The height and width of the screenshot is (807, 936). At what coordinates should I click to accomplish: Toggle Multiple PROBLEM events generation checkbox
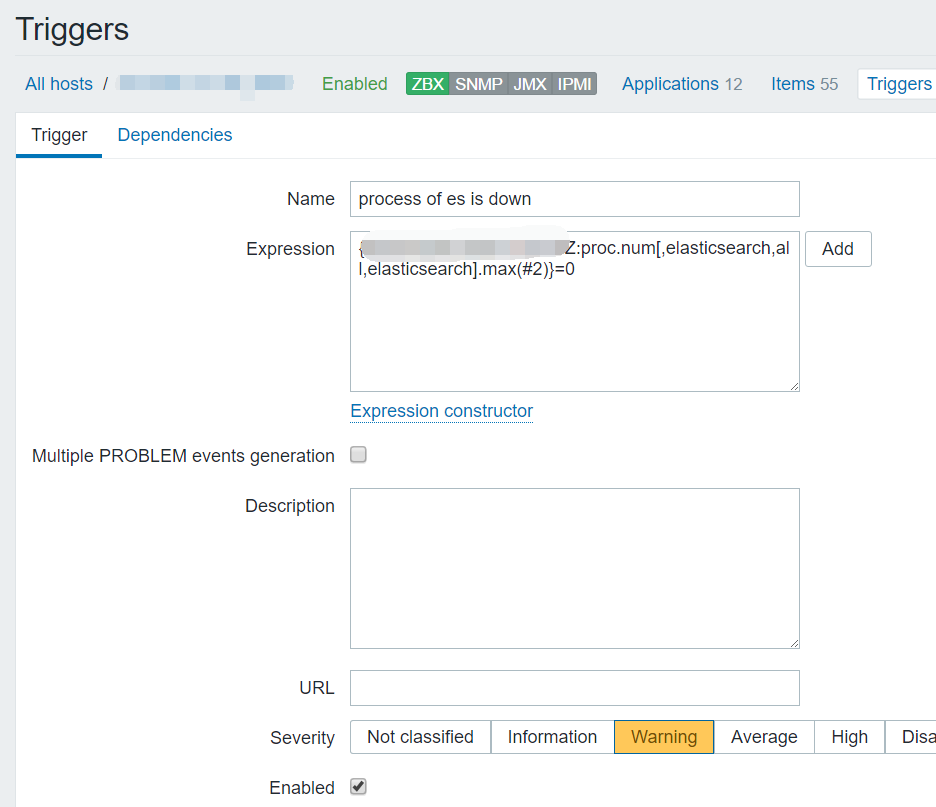(358, 455)
